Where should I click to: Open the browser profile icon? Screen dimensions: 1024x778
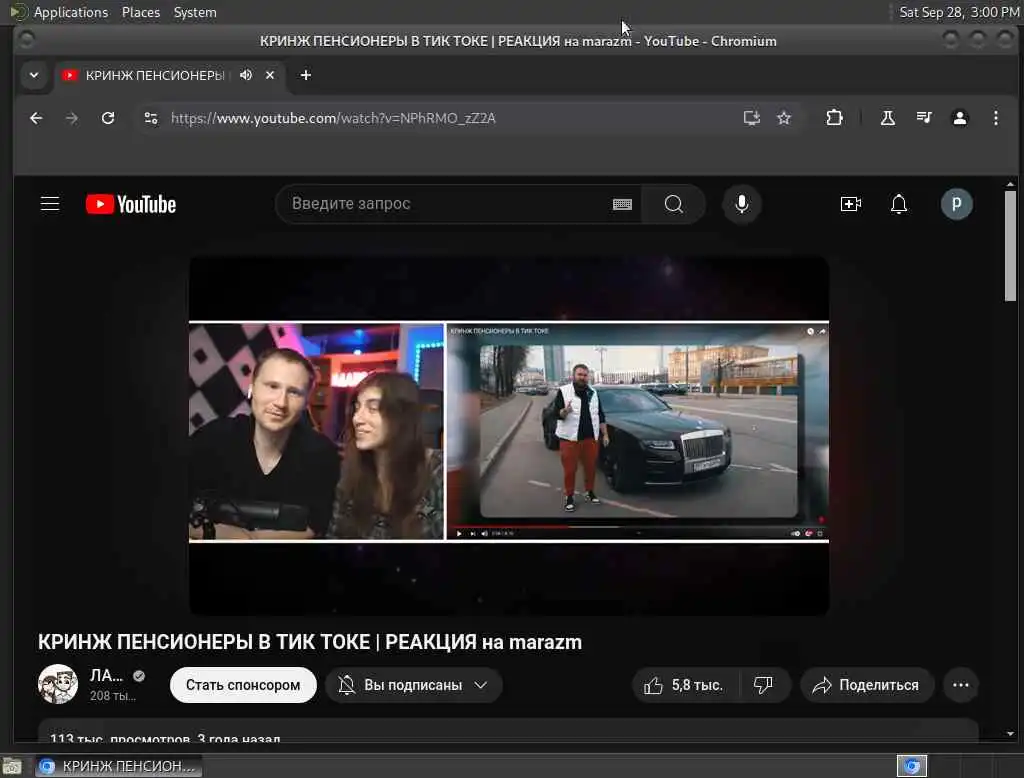point(959,118)
